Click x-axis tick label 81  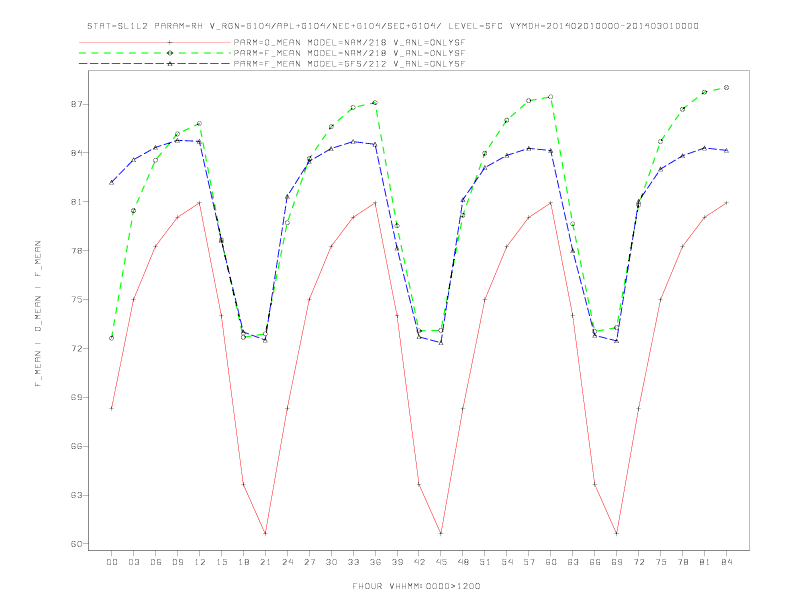705,562
